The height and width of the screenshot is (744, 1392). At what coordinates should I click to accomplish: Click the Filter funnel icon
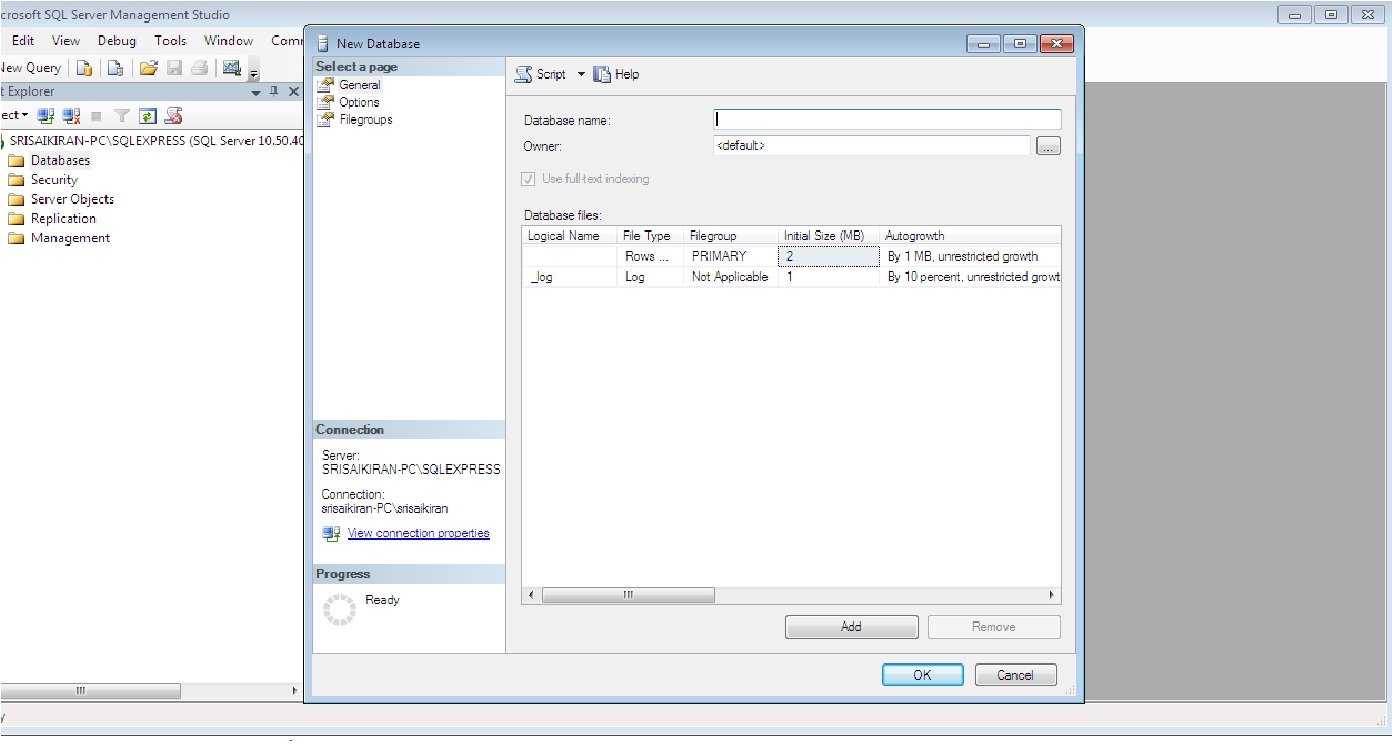[122, 116]
